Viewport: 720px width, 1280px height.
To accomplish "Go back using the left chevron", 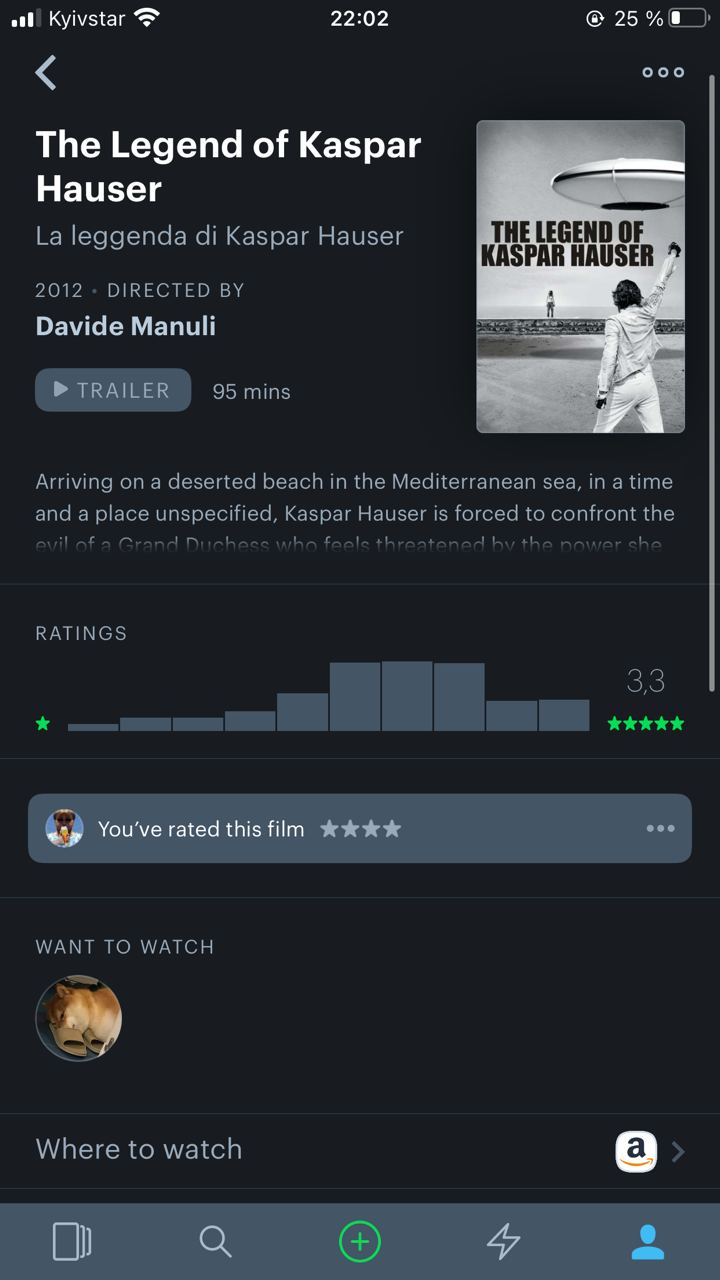I will [46, 73].
